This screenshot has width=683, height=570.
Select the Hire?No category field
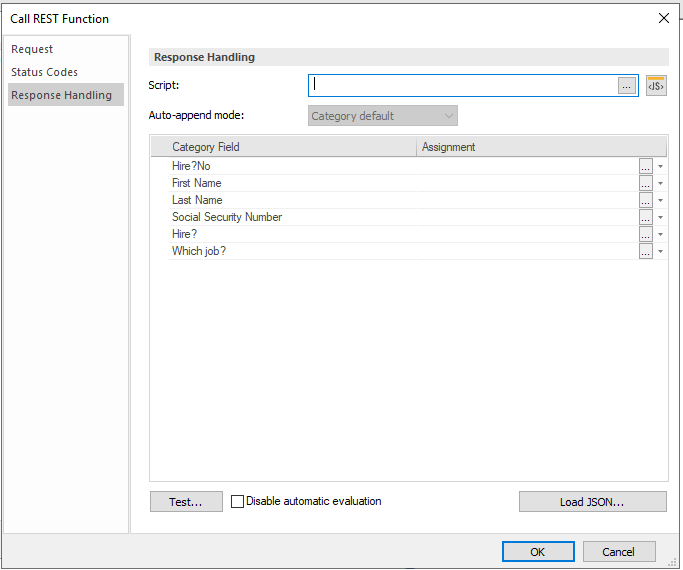coord(191,166)
